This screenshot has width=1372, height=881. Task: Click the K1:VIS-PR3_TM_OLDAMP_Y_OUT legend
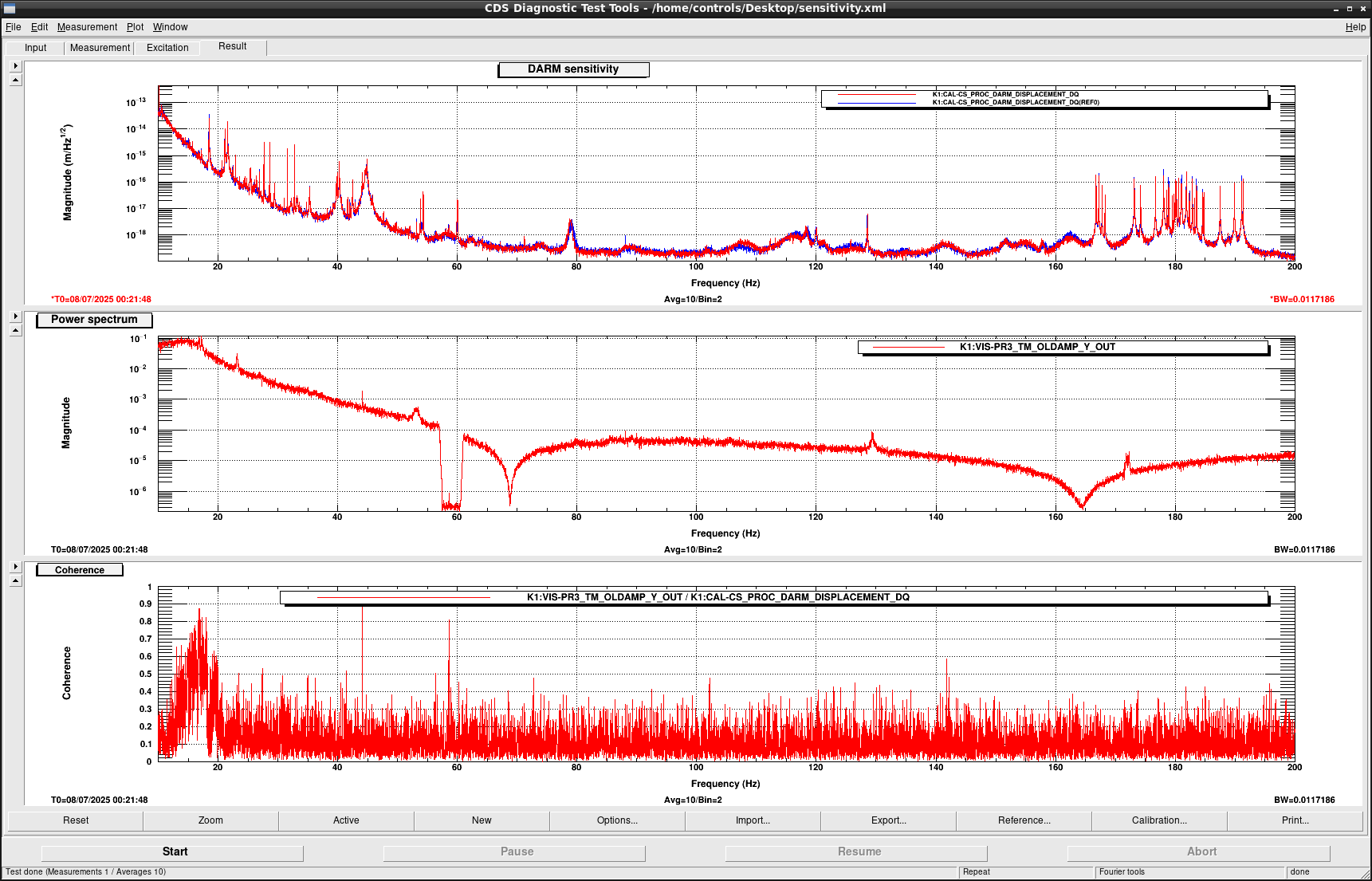[1063, 347]
